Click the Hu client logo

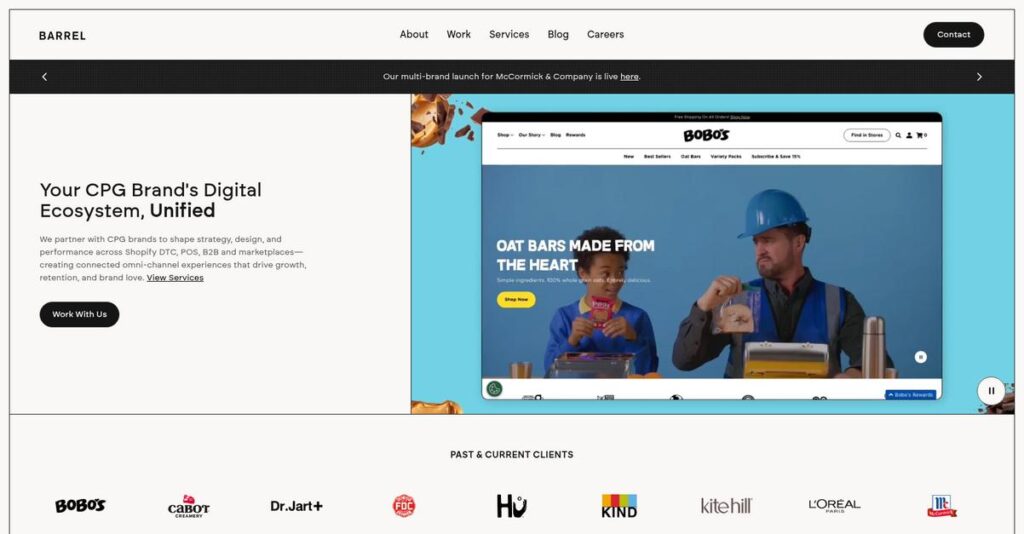[x=511, y=506]
